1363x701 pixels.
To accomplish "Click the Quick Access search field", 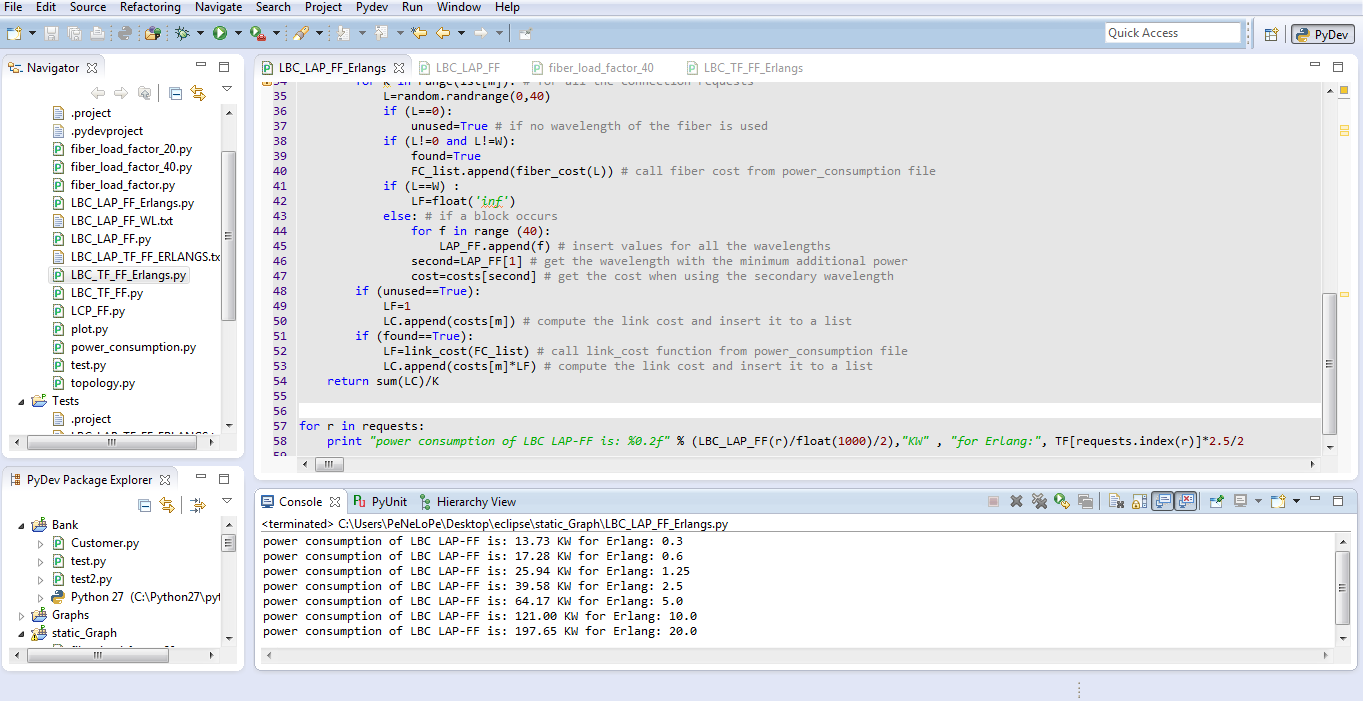I will click(1172, 33).
